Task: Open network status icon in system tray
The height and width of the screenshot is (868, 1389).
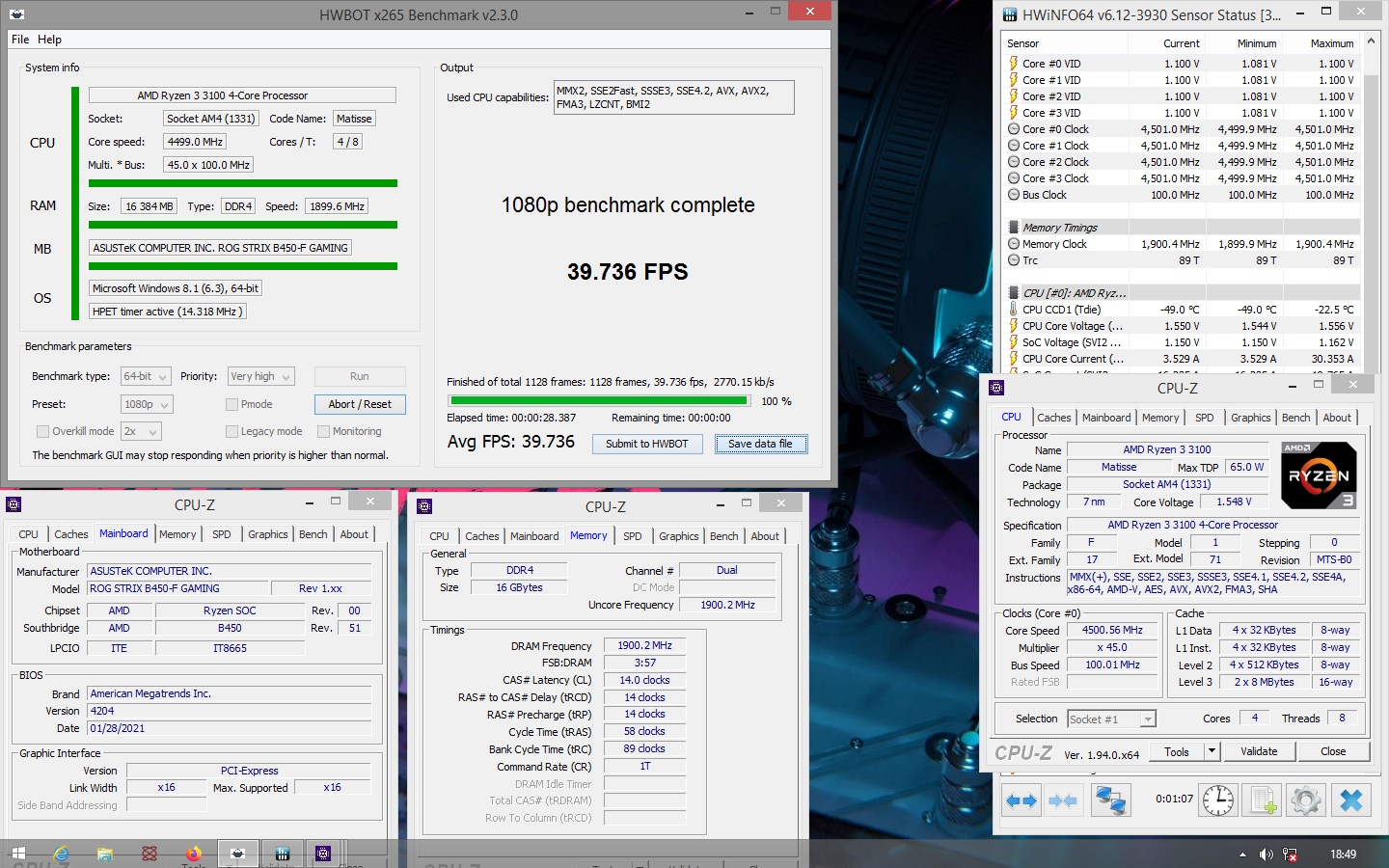Action: coord(1290,854)
